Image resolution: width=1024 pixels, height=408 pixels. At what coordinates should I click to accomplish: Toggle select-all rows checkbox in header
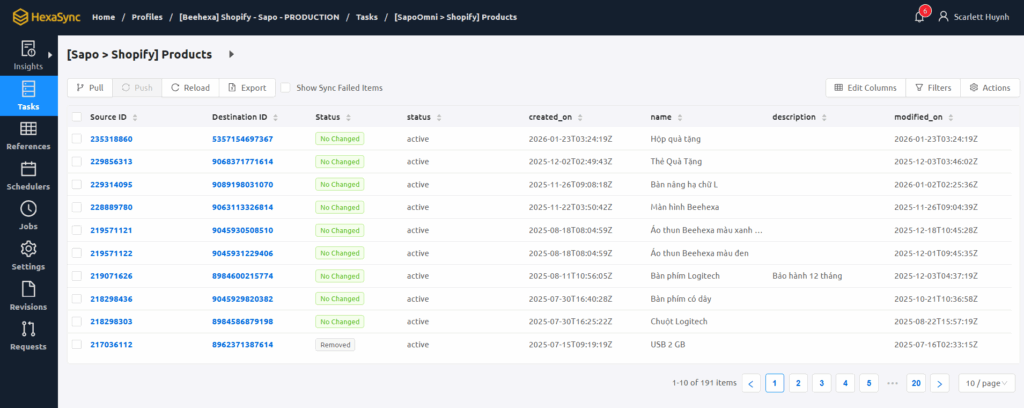click(77, 118)
